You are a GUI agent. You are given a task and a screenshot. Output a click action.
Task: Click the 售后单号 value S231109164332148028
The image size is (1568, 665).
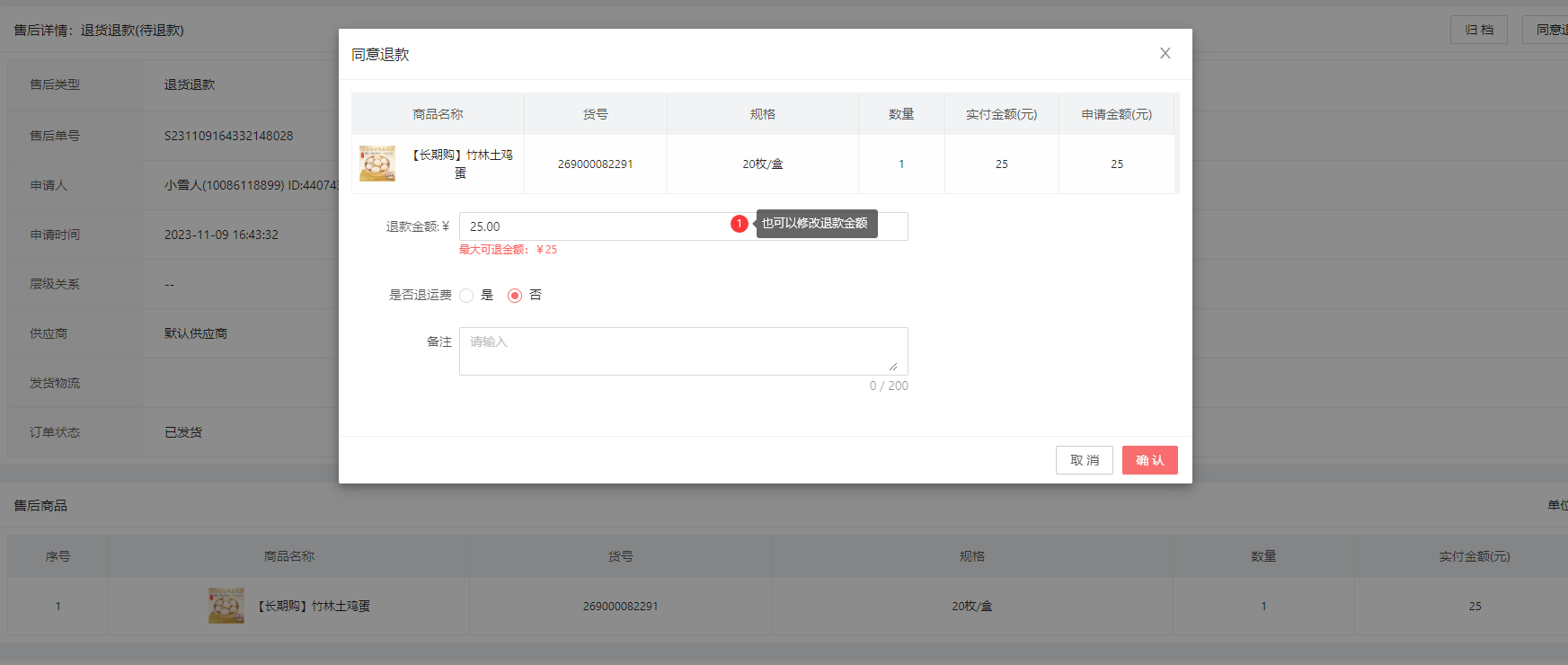coord(228,136)
